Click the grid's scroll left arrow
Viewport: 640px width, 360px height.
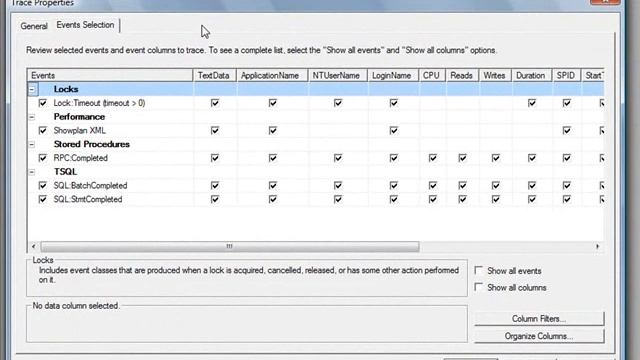(34, 247)
